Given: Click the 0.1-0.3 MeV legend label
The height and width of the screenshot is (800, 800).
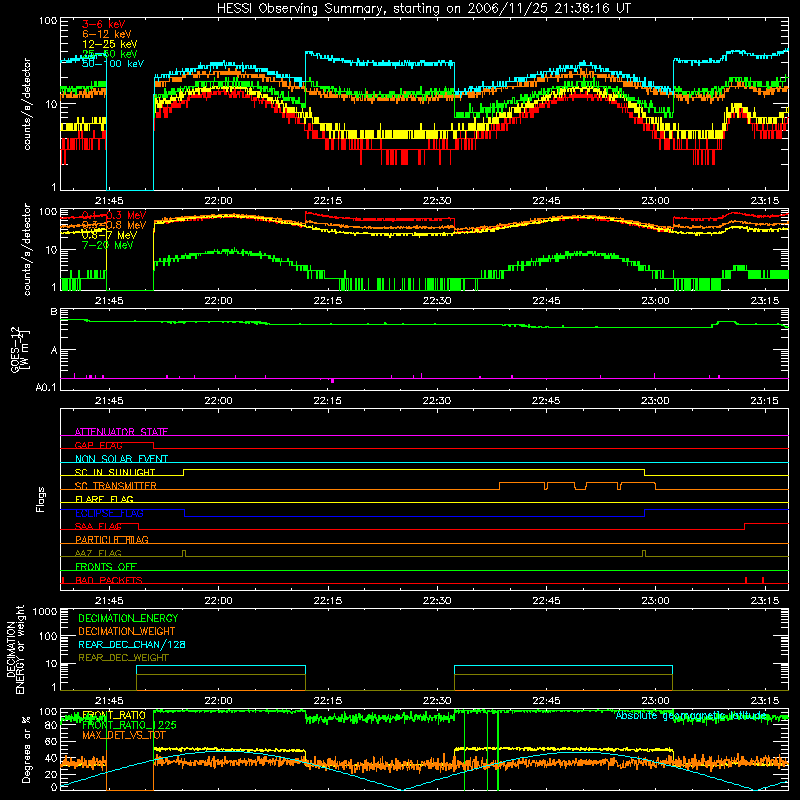Looking at the screenshot, I should (x=114, y=215).
